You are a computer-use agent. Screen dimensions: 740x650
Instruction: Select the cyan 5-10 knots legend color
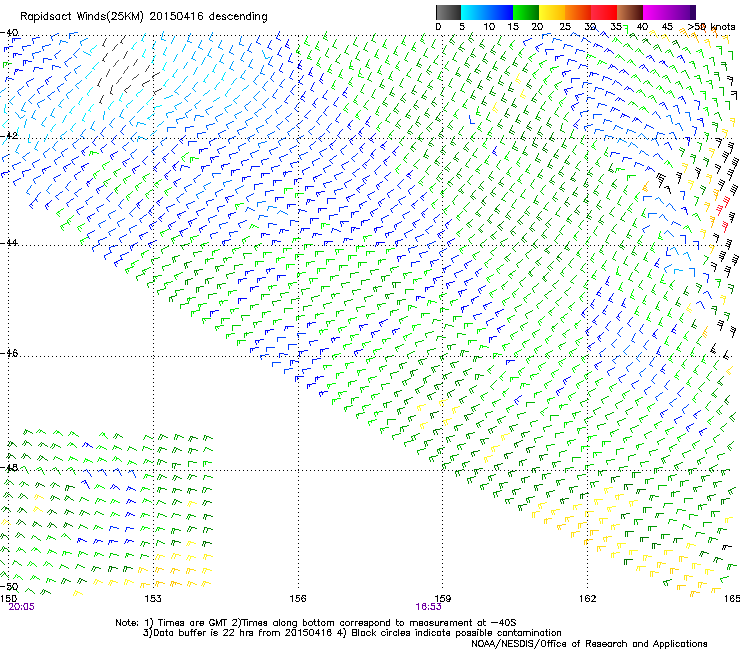(474, 12)
